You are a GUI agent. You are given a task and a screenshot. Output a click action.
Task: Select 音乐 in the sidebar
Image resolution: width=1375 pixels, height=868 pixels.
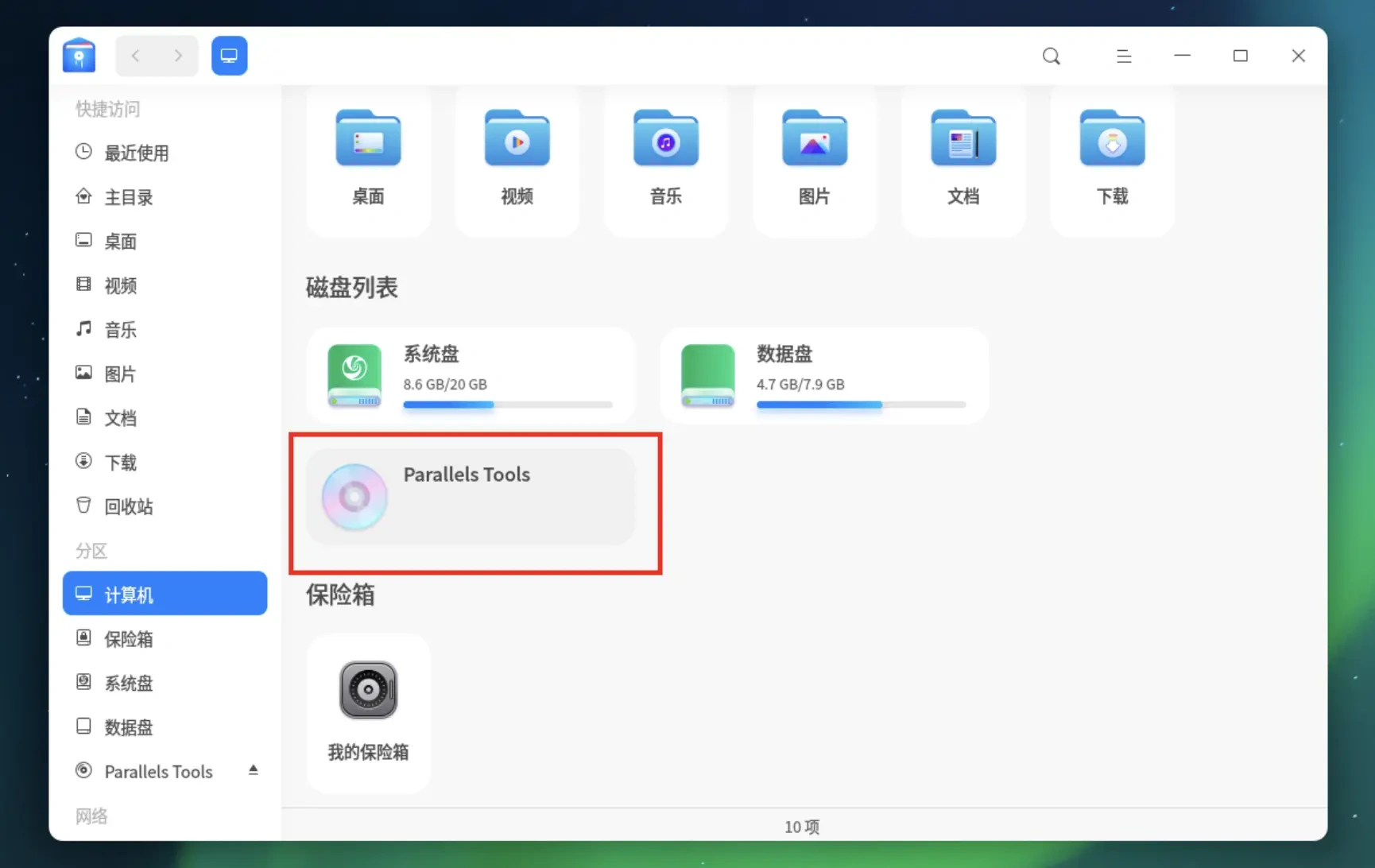tap(165, 330)
